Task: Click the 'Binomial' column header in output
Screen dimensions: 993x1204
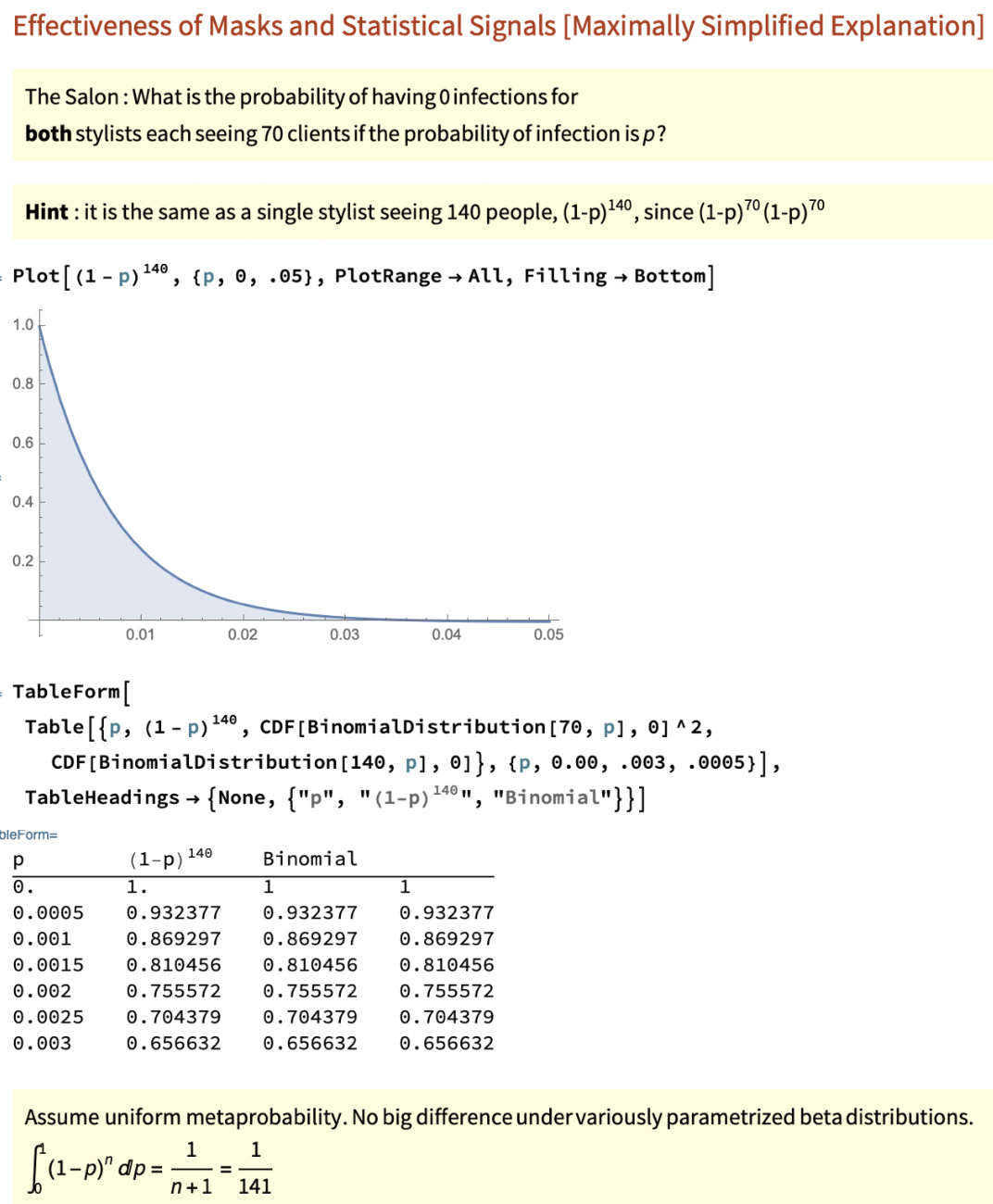Action: point(309,859)
